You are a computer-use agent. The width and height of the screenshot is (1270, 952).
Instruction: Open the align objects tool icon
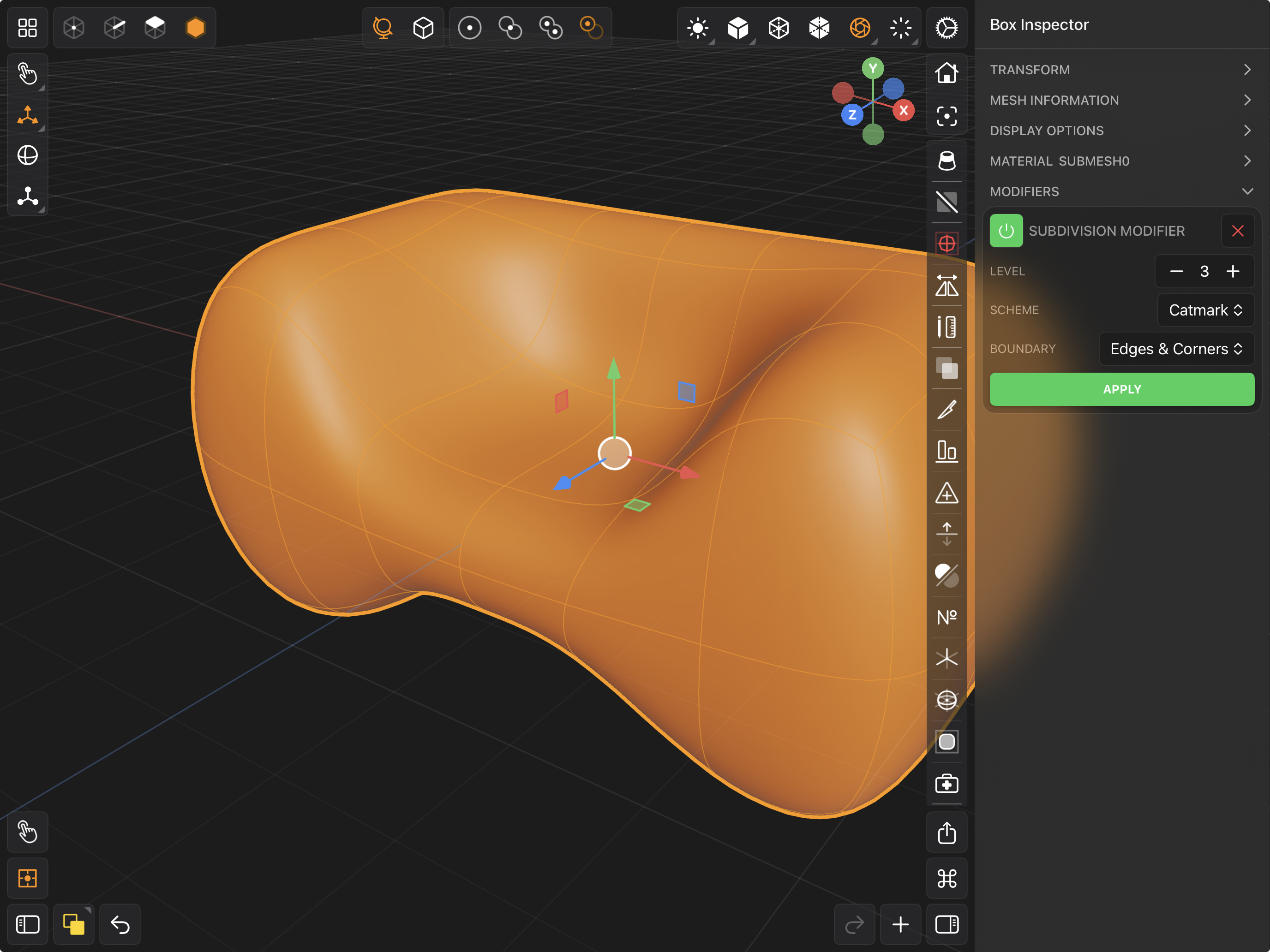pos(946,451)
